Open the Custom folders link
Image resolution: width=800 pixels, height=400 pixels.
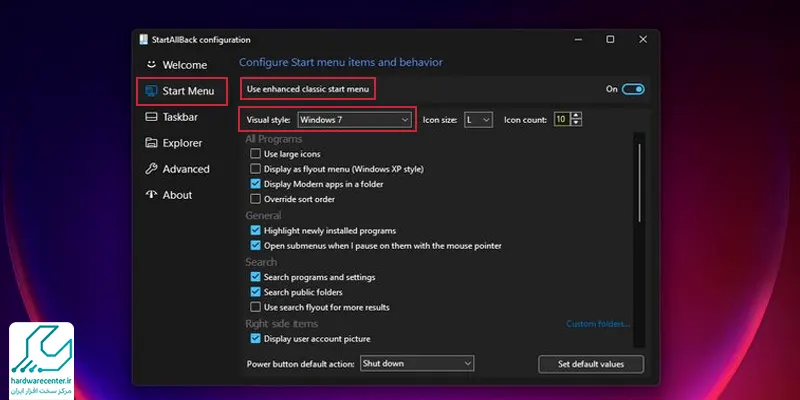pos(598,324)
